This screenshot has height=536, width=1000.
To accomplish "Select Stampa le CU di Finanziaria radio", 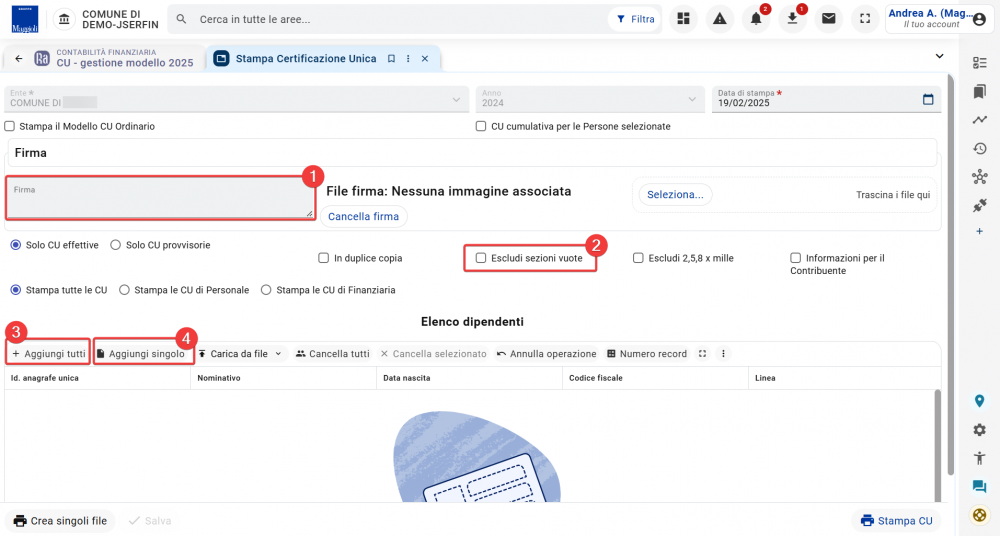I will (266, 290).
